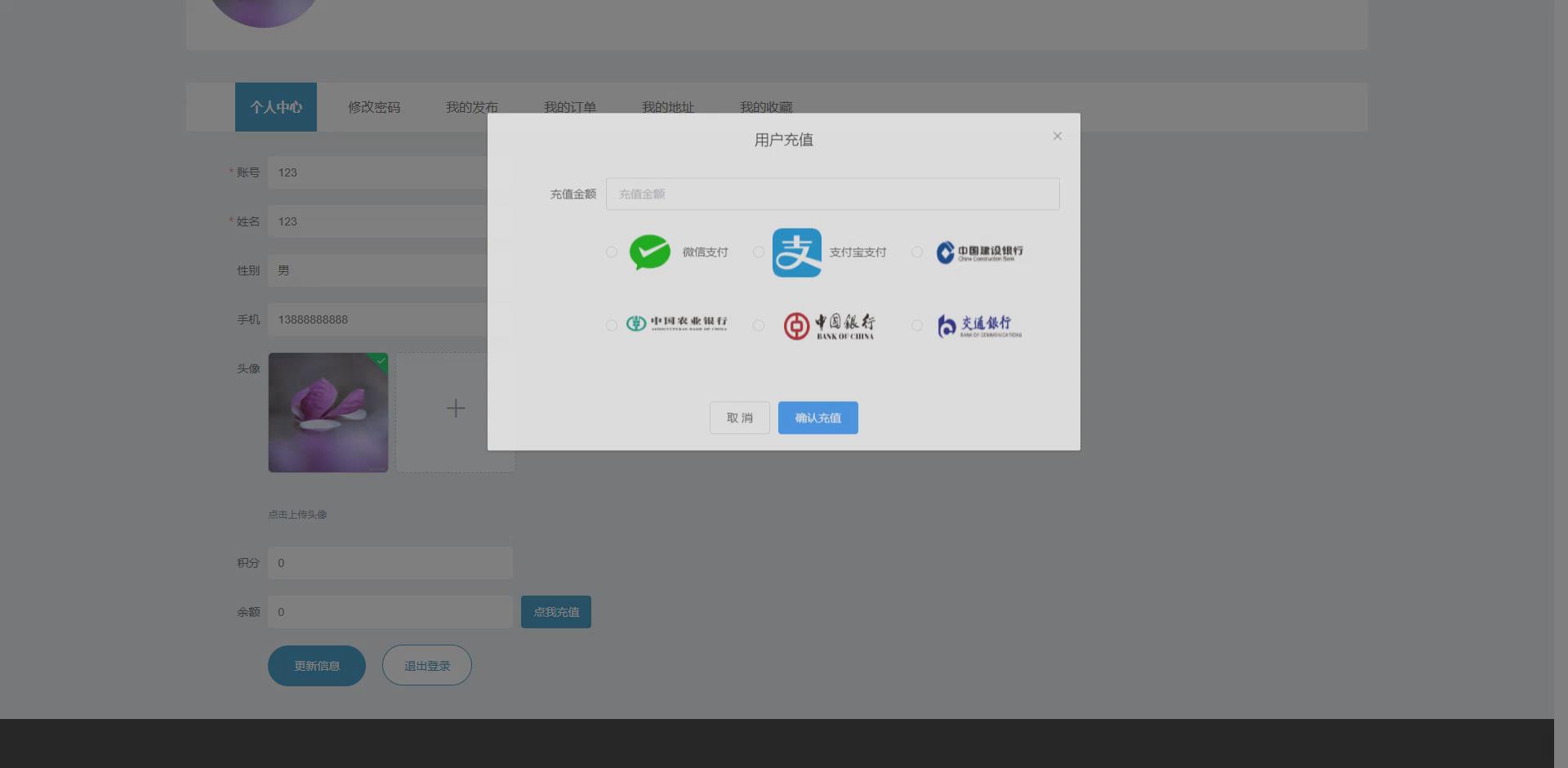Select the Bank of China radio button
Viewport: 1568px width, 768px height.
(759, 326)
